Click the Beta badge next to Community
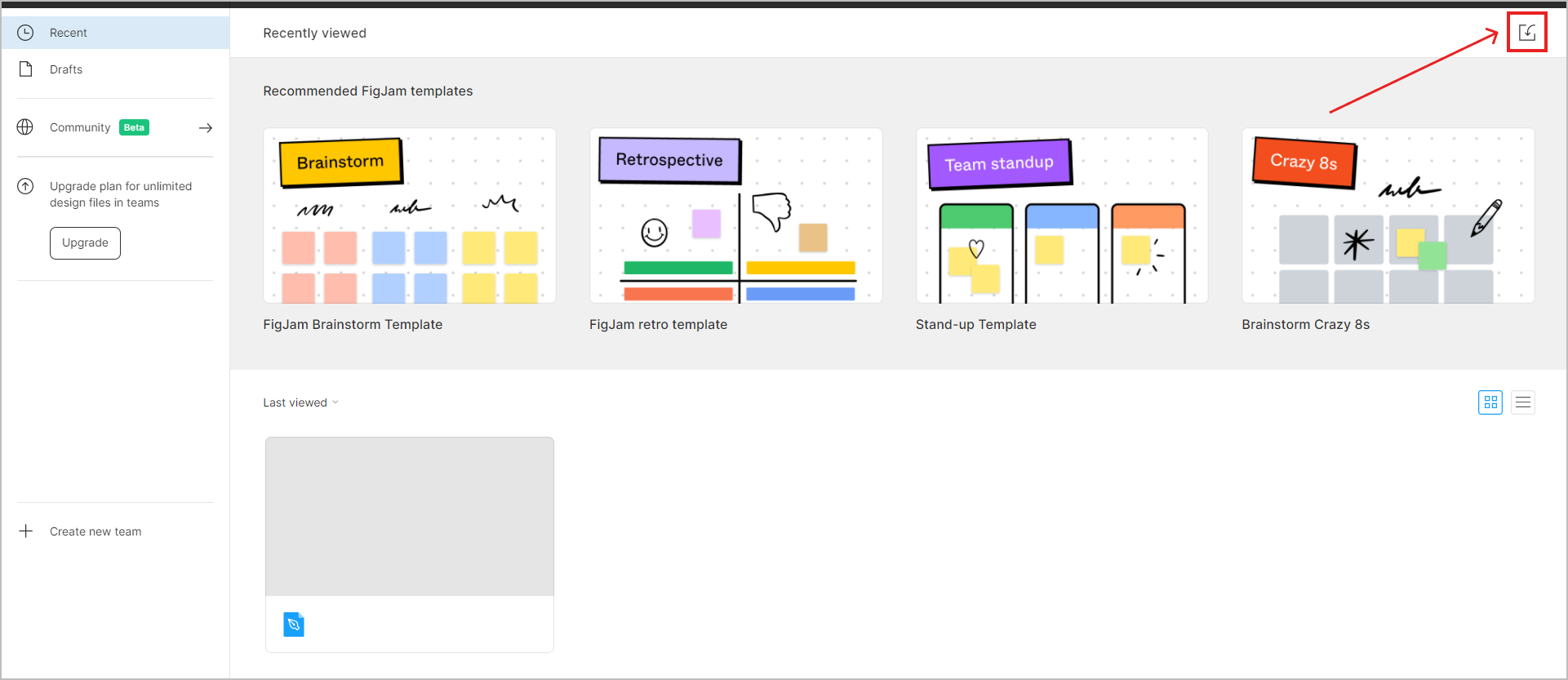 click(134, 127)
